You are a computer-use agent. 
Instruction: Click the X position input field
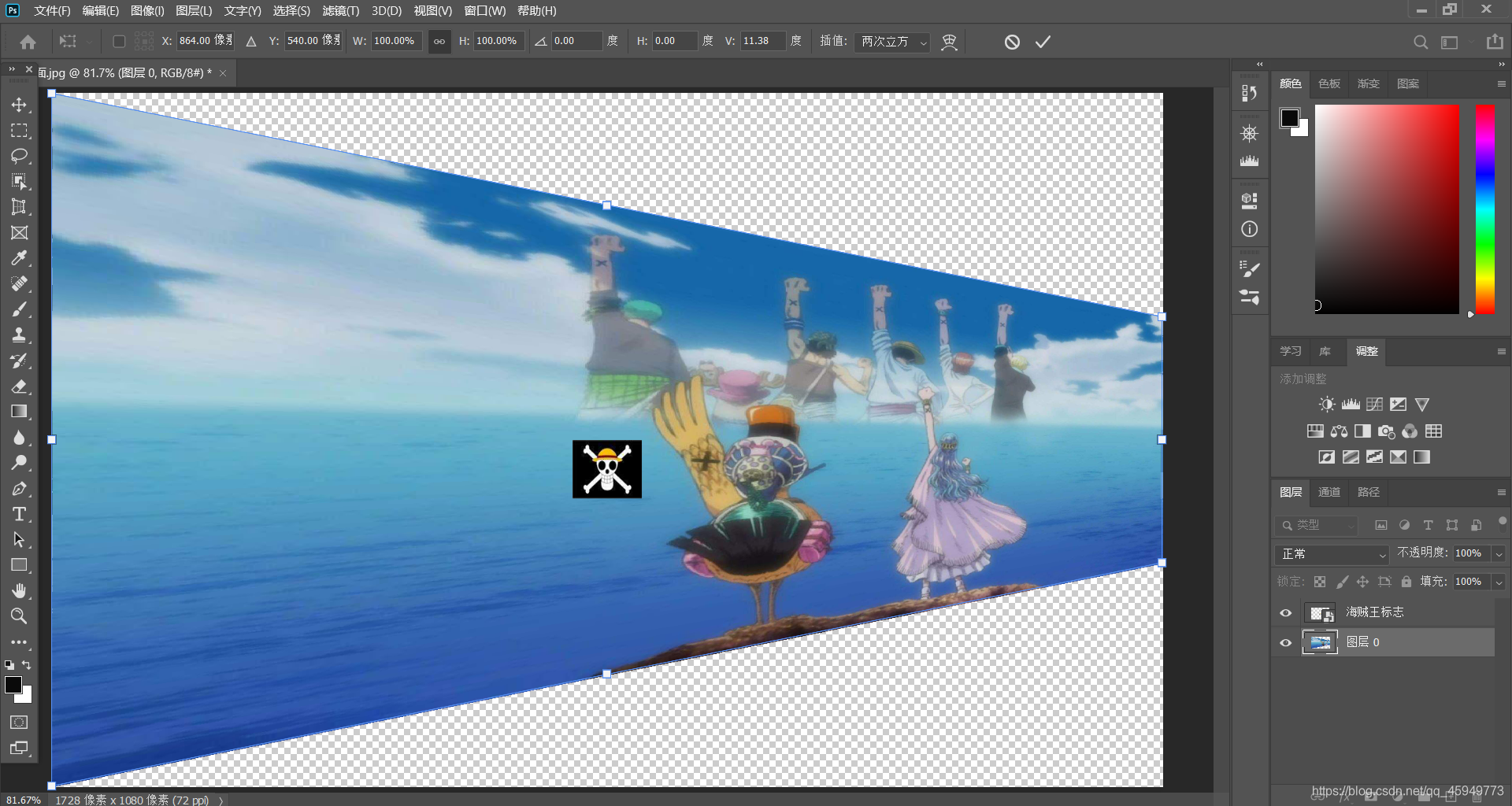click(206, 41)
